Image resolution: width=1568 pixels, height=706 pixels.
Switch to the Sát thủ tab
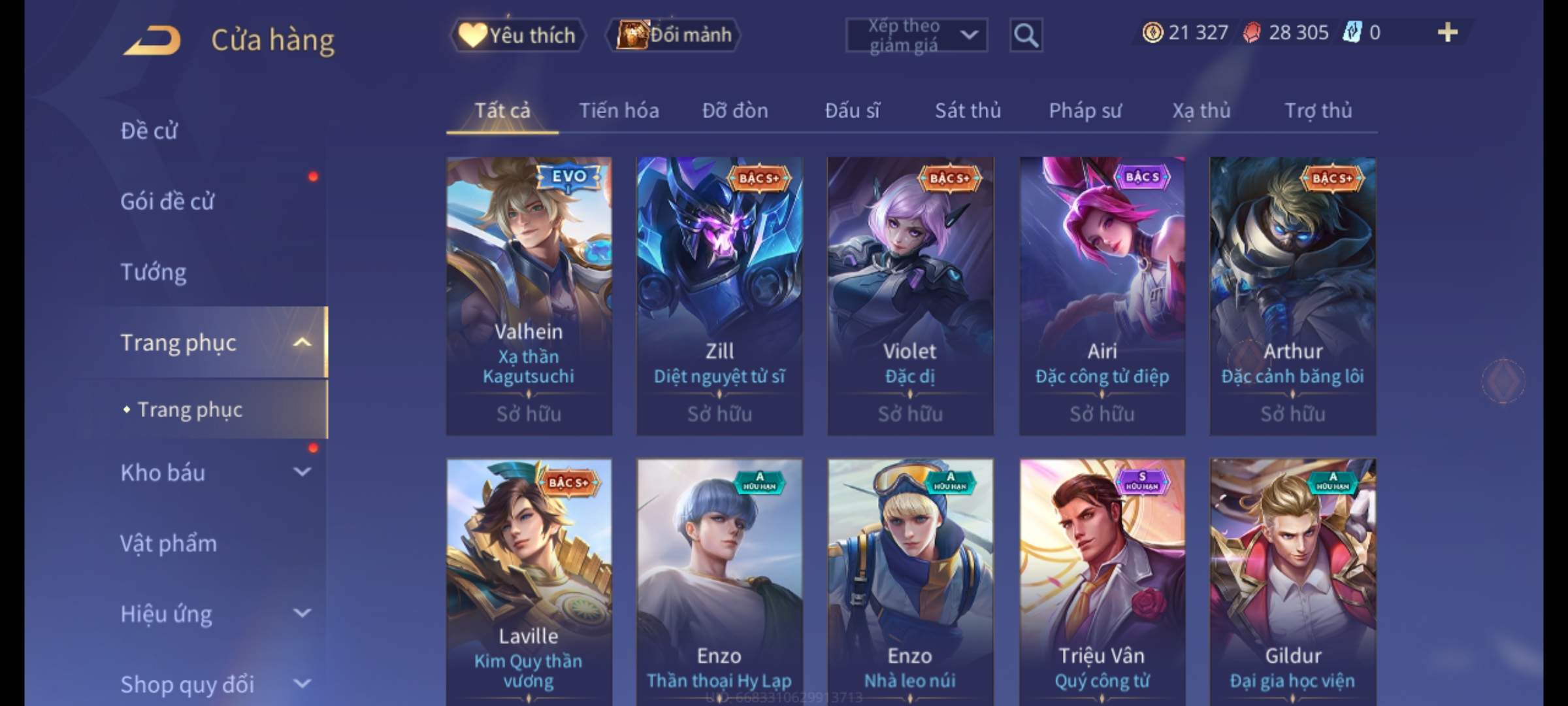pyautogui.click(x=968, y=110)
